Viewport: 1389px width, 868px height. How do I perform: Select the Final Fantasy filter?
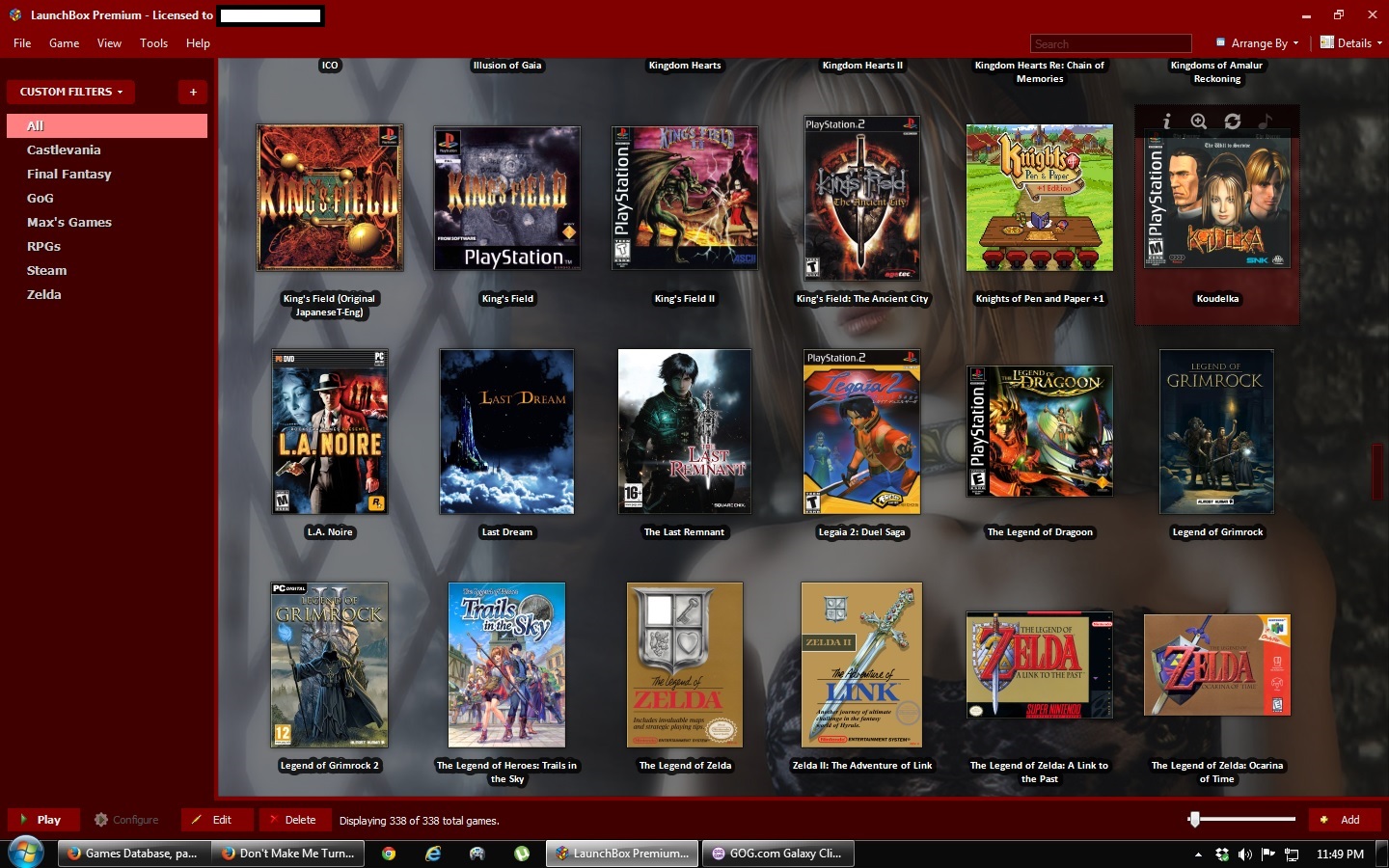107,175
